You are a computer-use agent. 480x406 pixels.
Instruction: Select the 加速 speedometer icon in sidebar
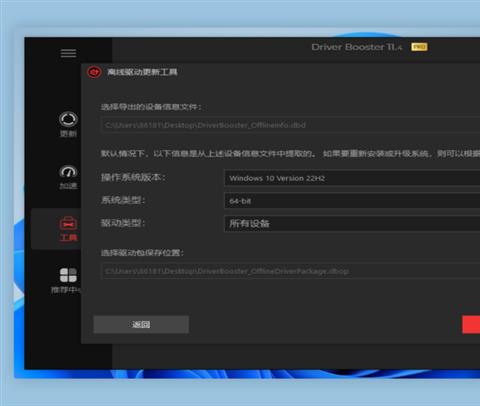pos(68,172)
